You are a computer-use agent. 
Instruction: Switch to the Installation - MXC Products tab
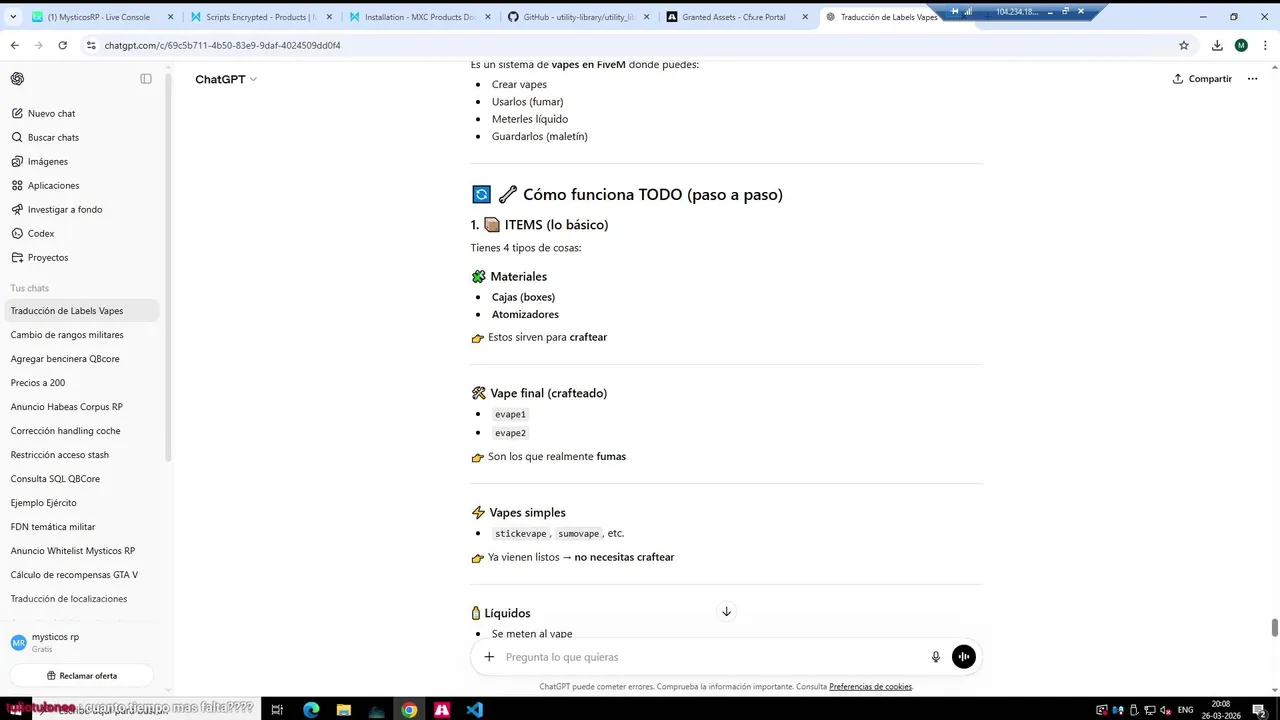pyautogui.click(x=417, y=17)
